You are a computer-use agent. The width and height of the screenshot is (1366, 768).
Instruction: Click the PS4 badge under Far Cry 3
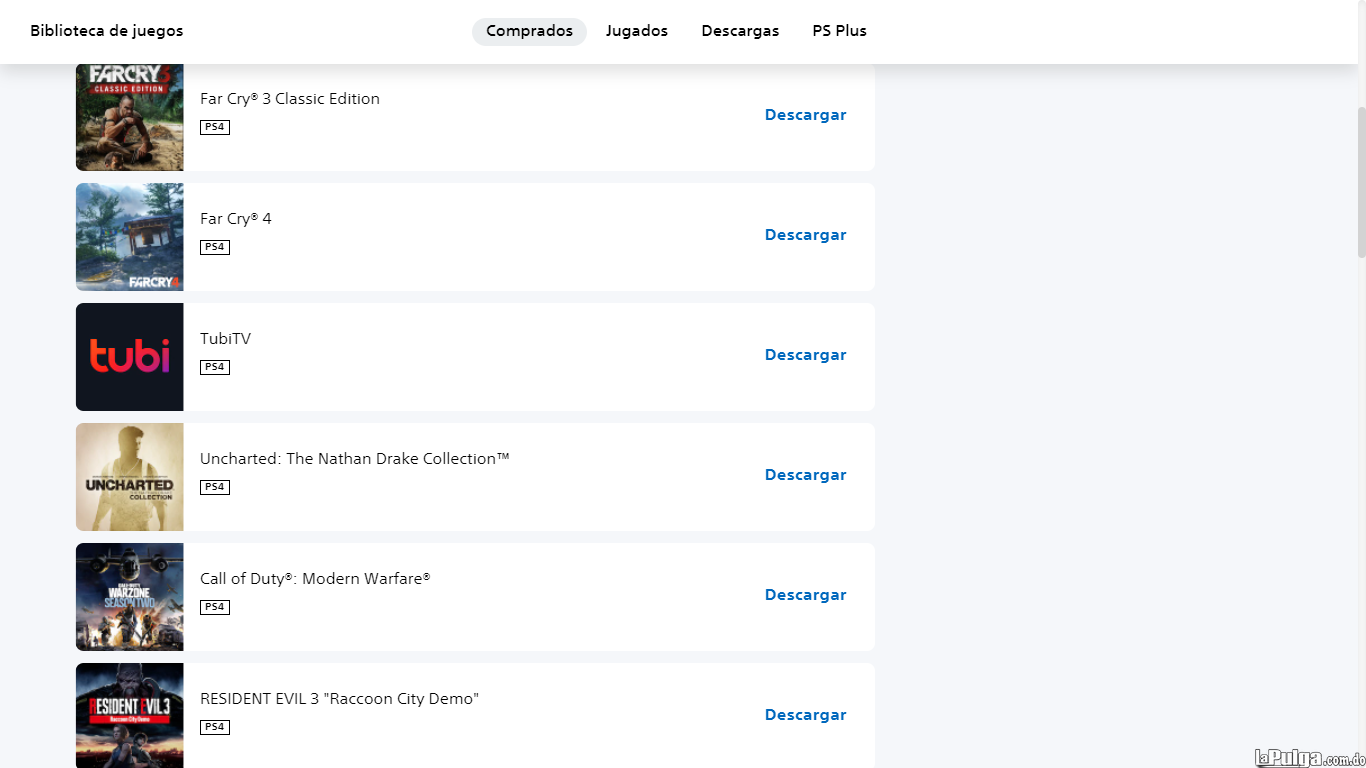pos(215,127)
